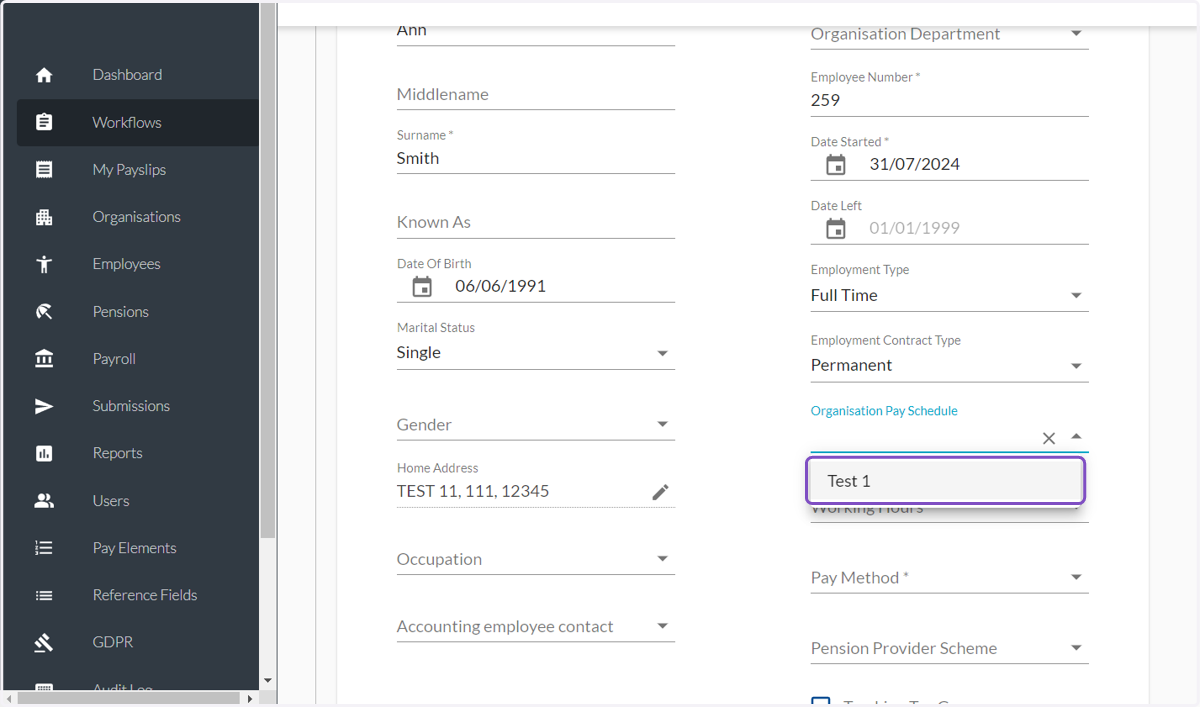1200x707 pixels.
Task: Click the Workflows clipboard icon
Action: [x=44, y=122]
